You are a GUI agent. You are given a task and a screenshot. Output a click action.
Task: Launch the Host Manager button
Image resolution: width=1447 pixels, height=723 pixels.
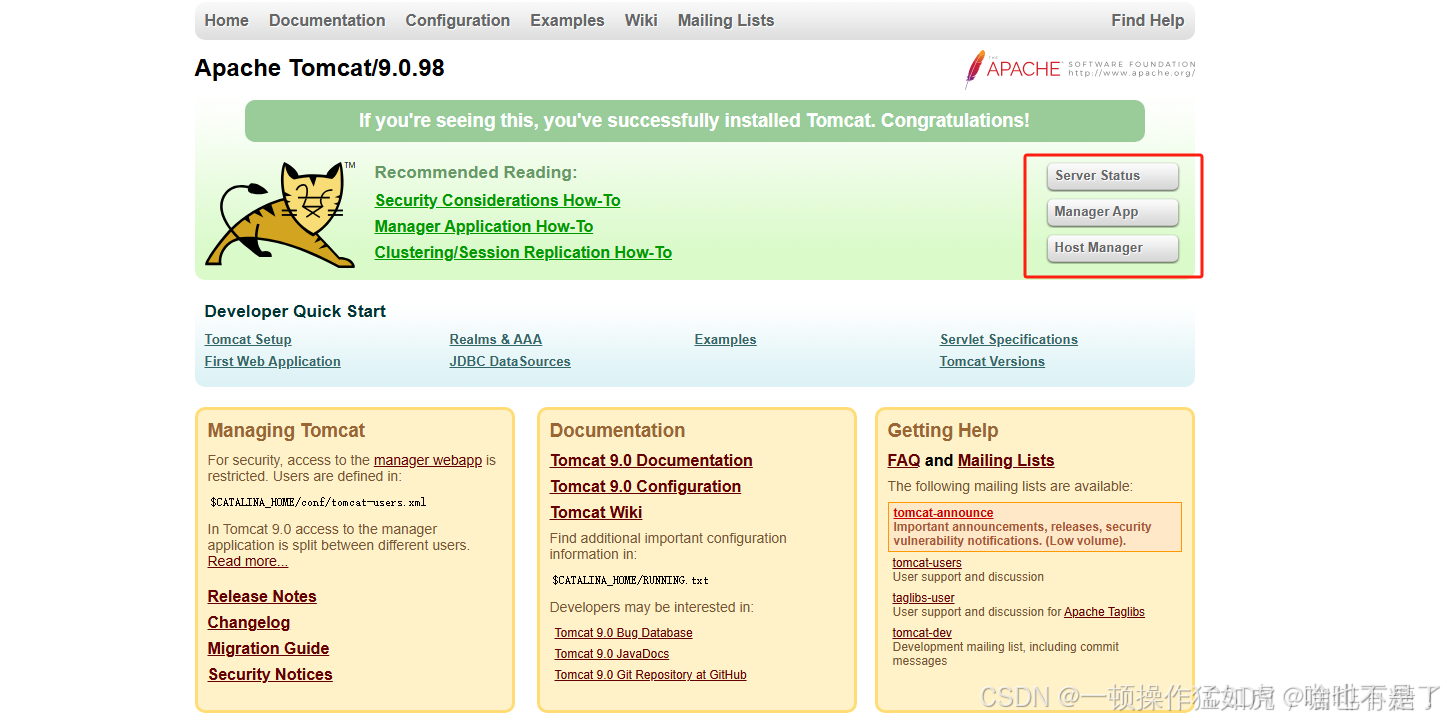pos(1113,248)
